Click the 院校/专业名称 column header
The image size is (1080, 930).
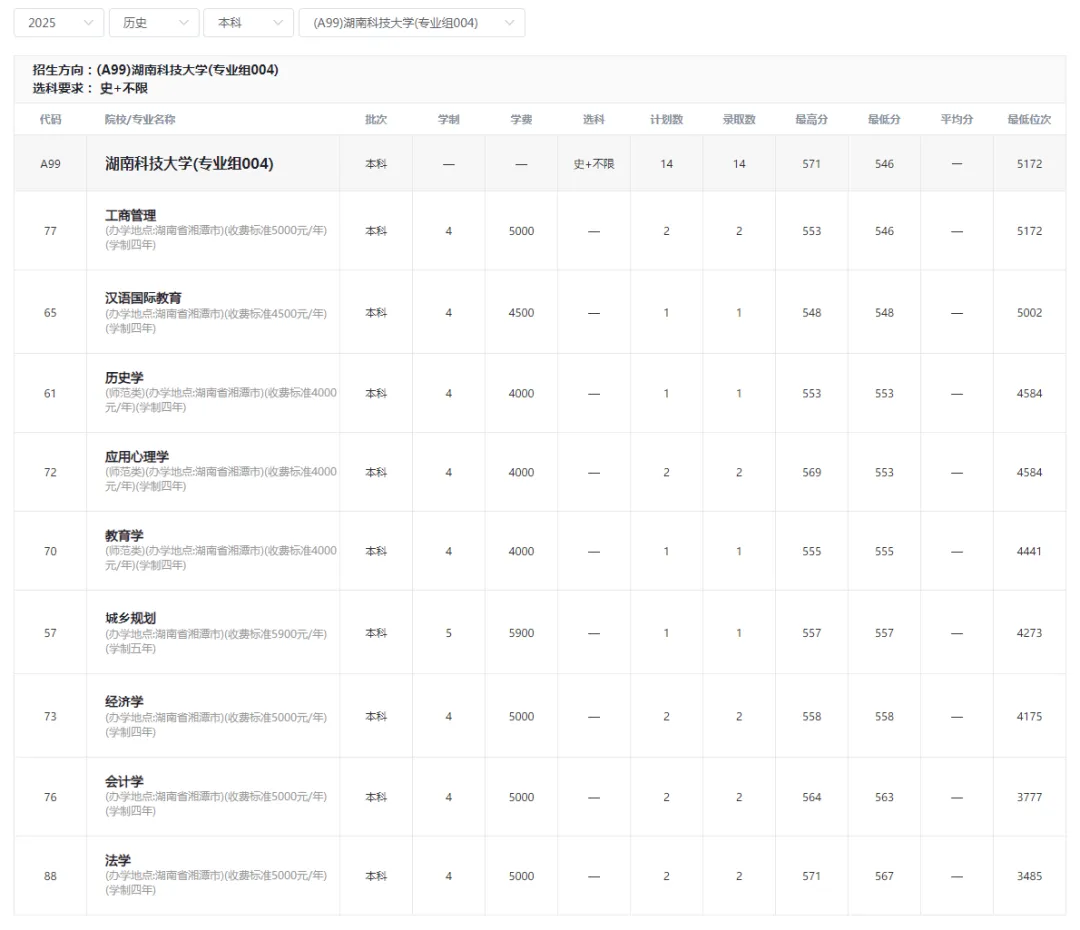[x=140, y=119]
